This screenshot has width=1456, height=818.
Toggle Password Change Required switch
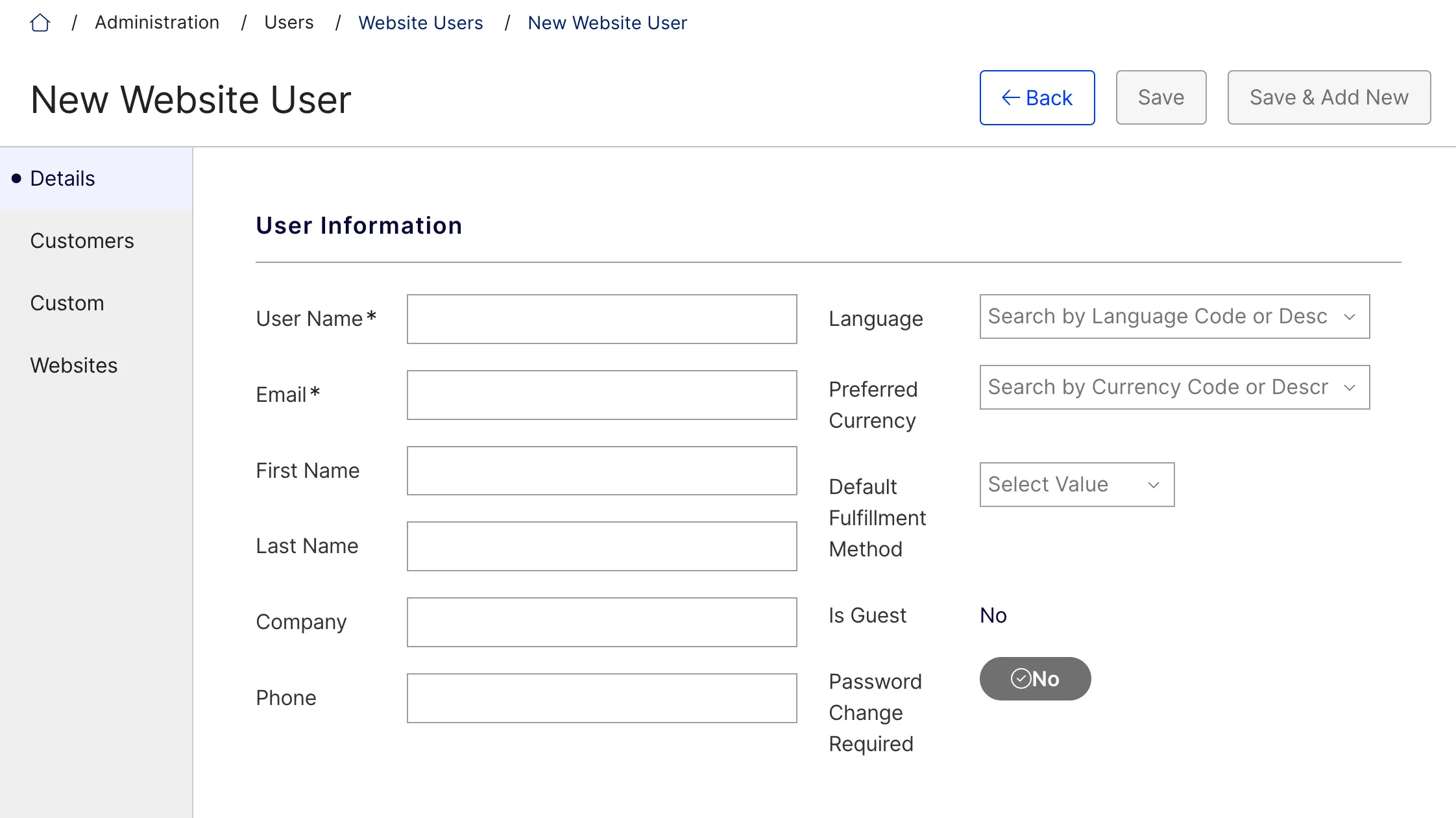point(1035,678)
